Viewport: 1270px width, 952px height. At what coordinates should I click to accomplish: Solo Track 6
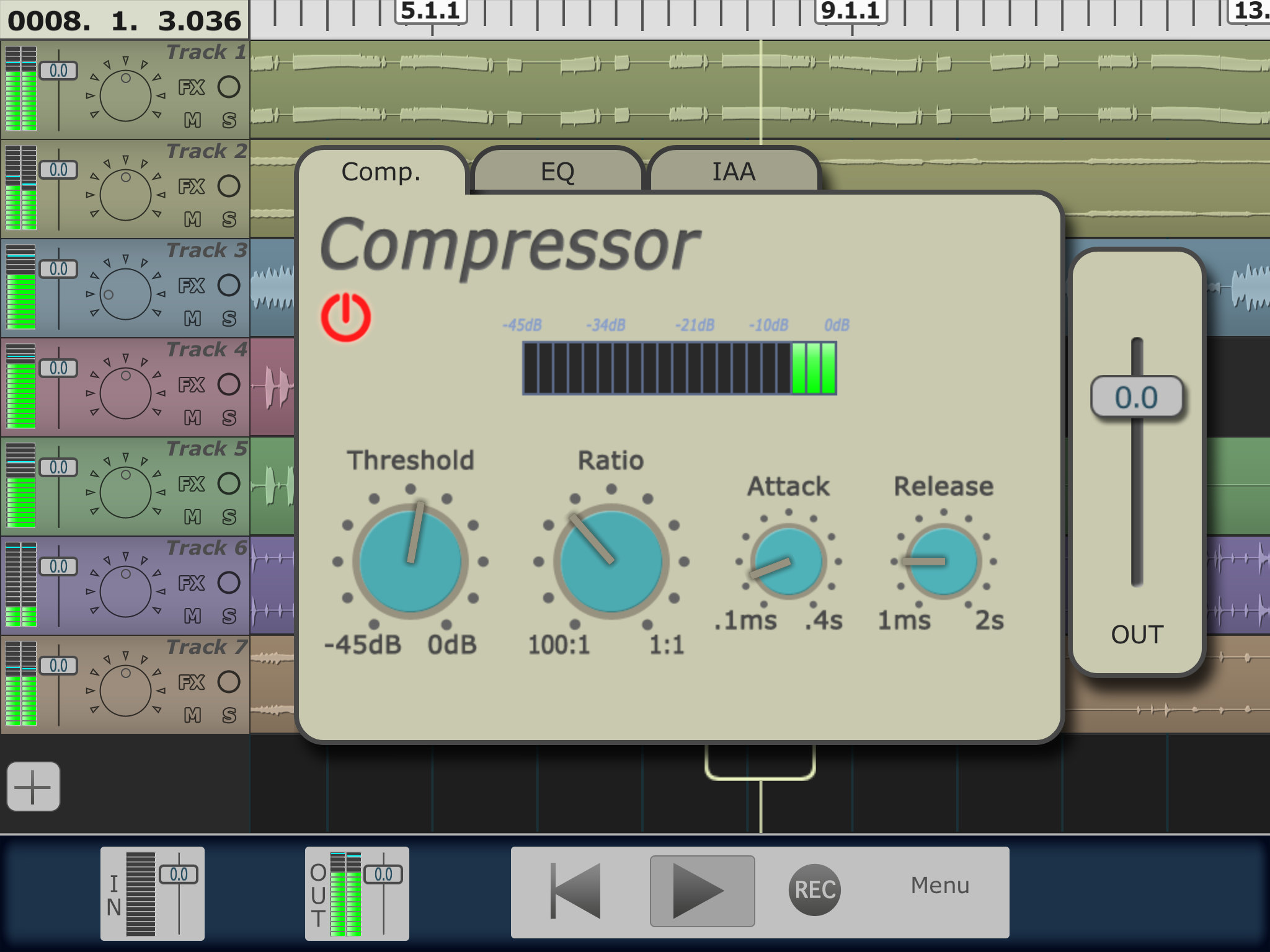(229, 616)
